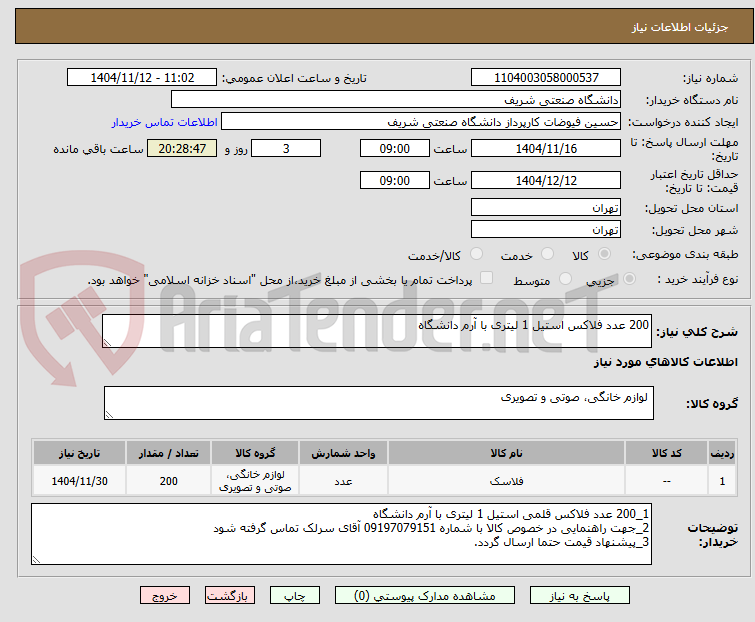
Task: Click the quantity cell showing 200
Action: (x=169, y=481)
